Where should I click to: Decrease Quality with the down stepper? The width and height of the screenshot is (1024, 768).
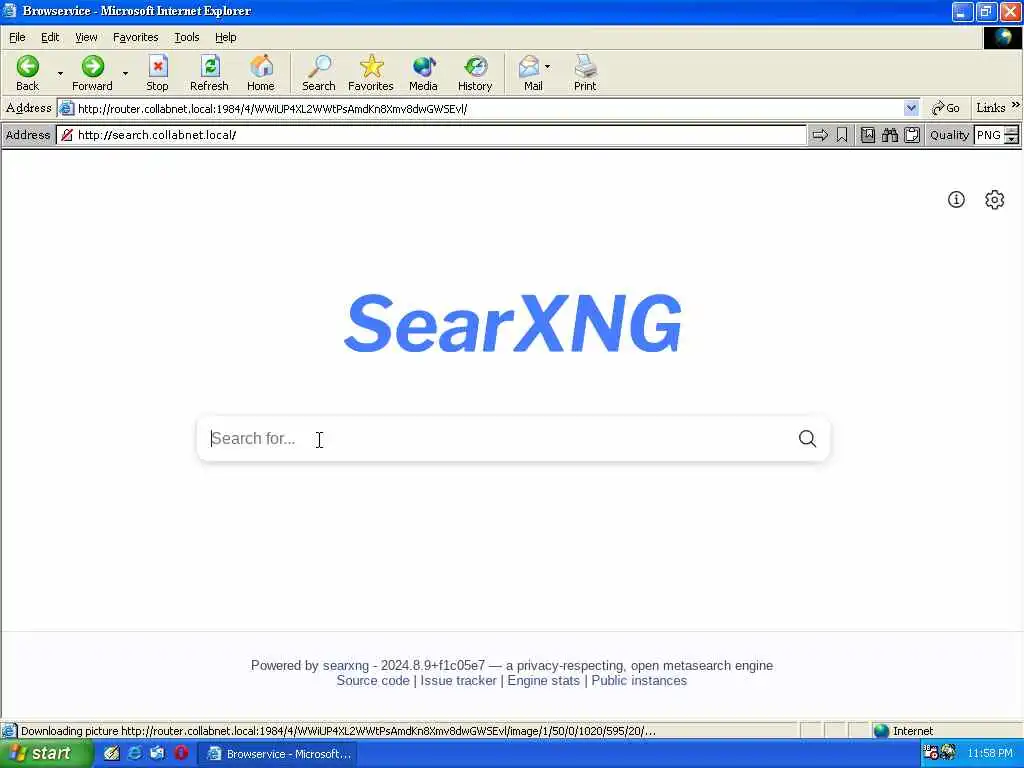click(x=1012, y=140)
